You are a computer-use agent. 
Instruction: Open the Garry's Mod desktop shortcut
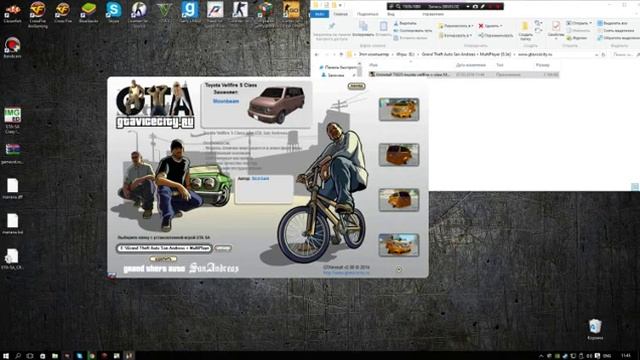(190, 10)
